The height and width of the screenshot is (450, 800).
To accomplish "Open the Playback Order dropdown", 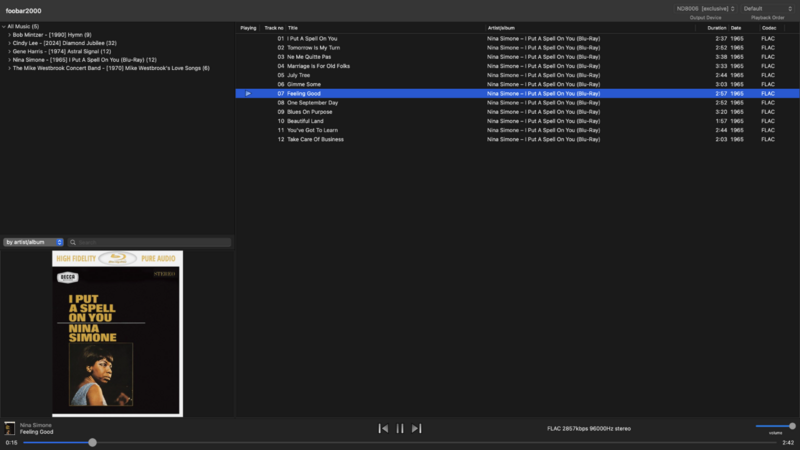I will 767,9.
